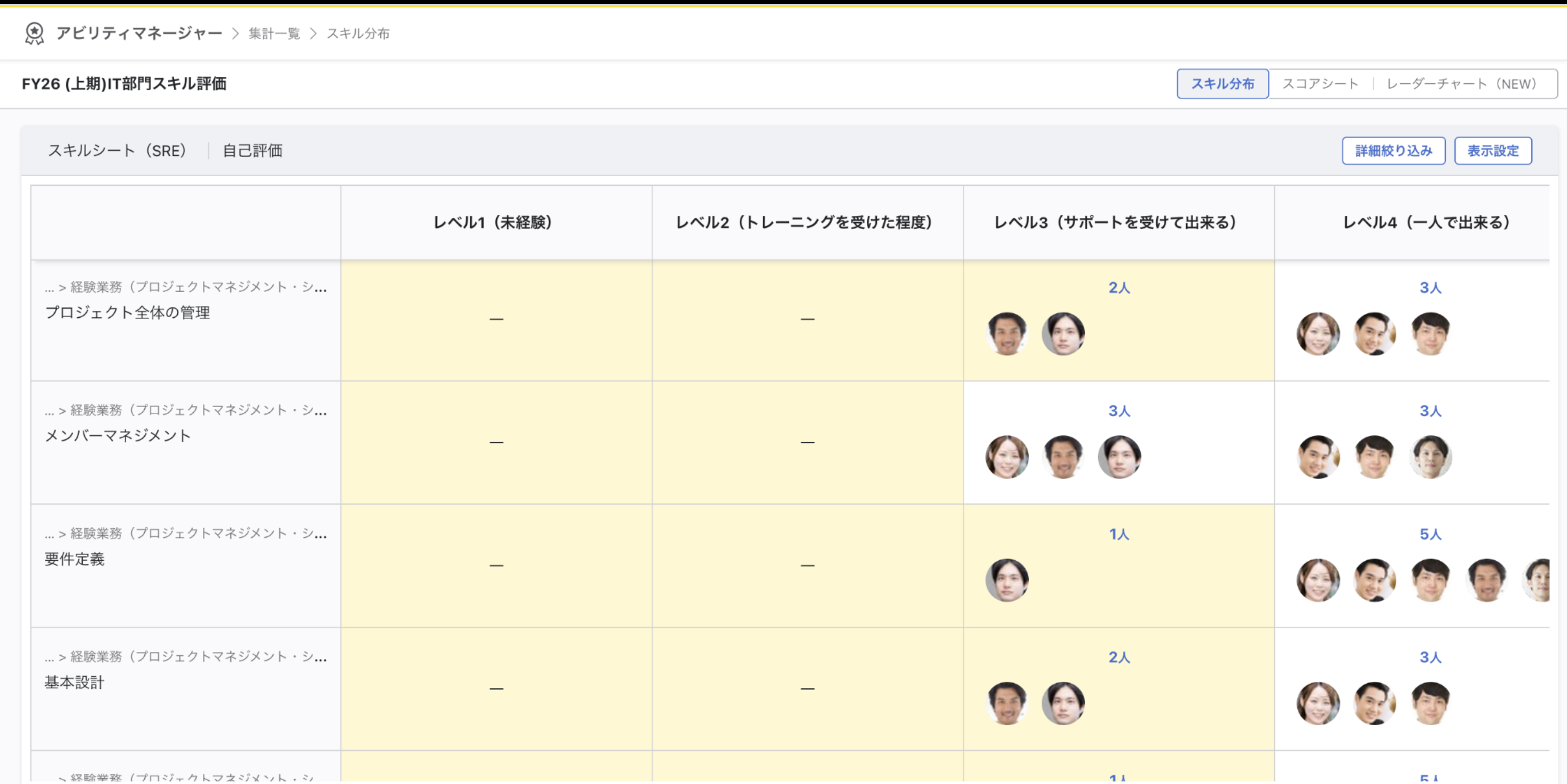Select woman avatar in メンバーマネジメント Level 3
Screen dimensions: 1567x784
(x=1007, y=457)
